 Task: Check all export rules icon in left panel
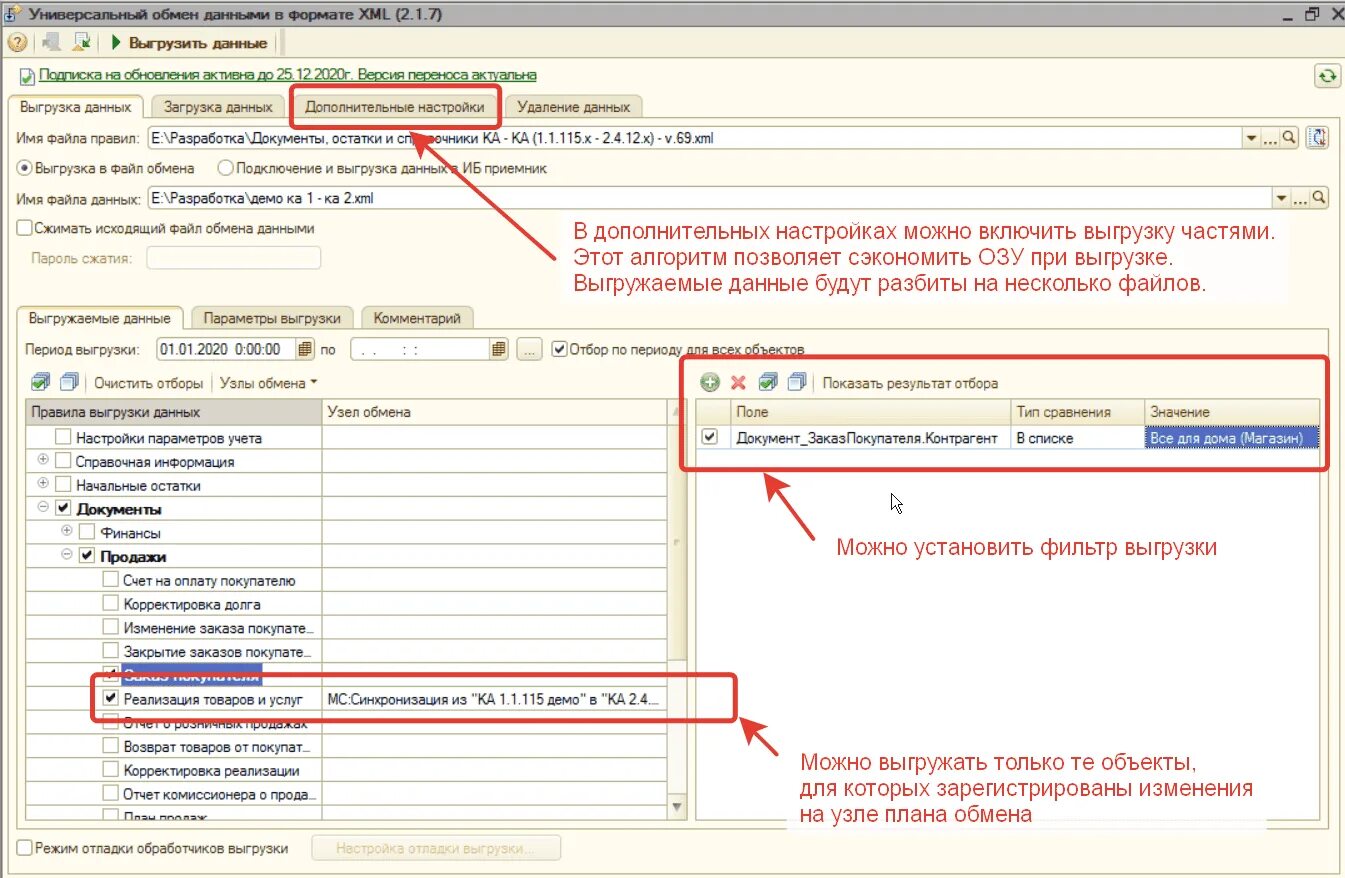click(x=40, y=382)
